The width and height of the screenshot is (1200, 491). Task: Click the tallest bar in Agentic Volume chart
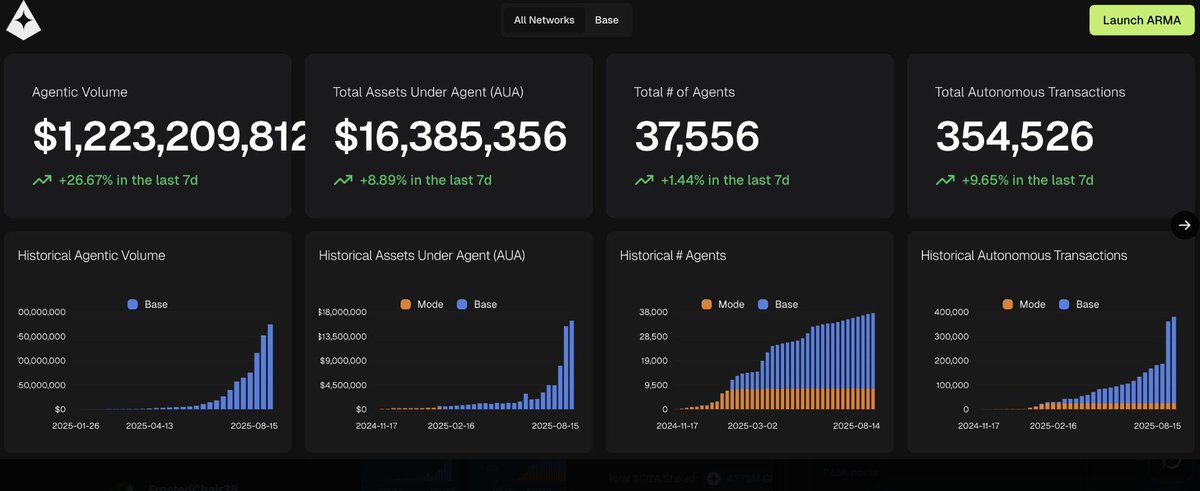point(271,367)
